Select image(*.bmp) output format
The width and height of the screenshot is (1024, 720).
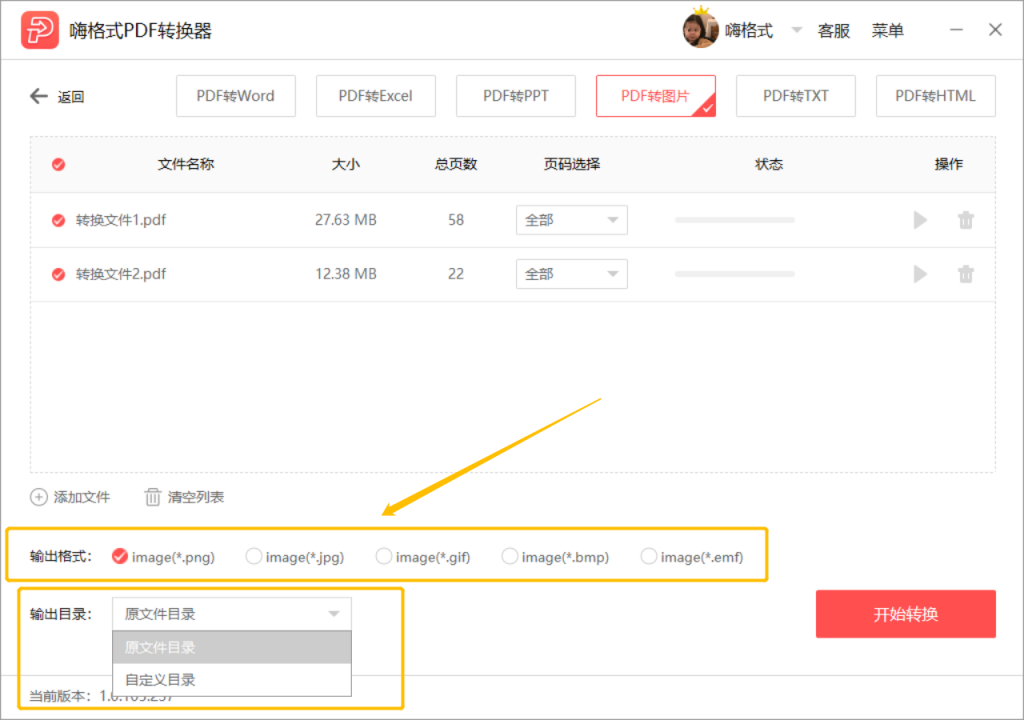509,556
